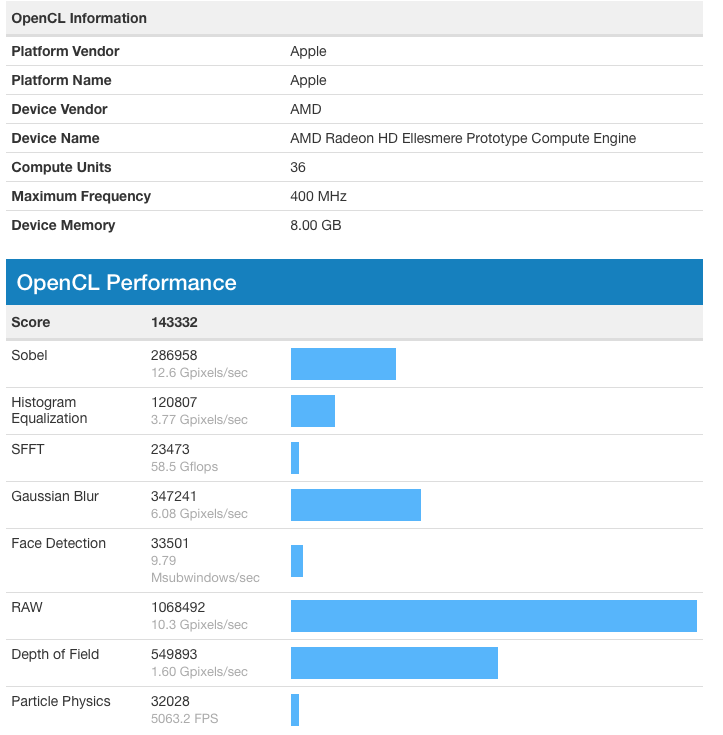Click the Gaussian Blur performance bar
The width and height of the screenshot is (723, 735).
tap(356, 505)
